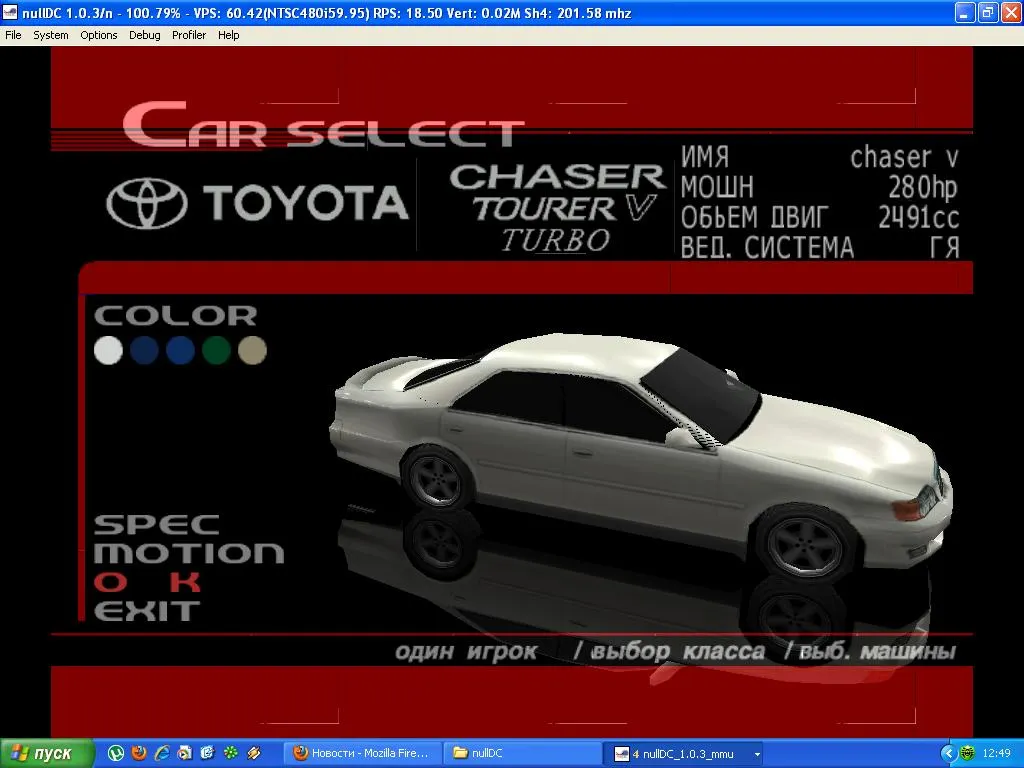Select the white car color swatch
This screenshot has height=768, width=1024.
click(x=108, y=350)
